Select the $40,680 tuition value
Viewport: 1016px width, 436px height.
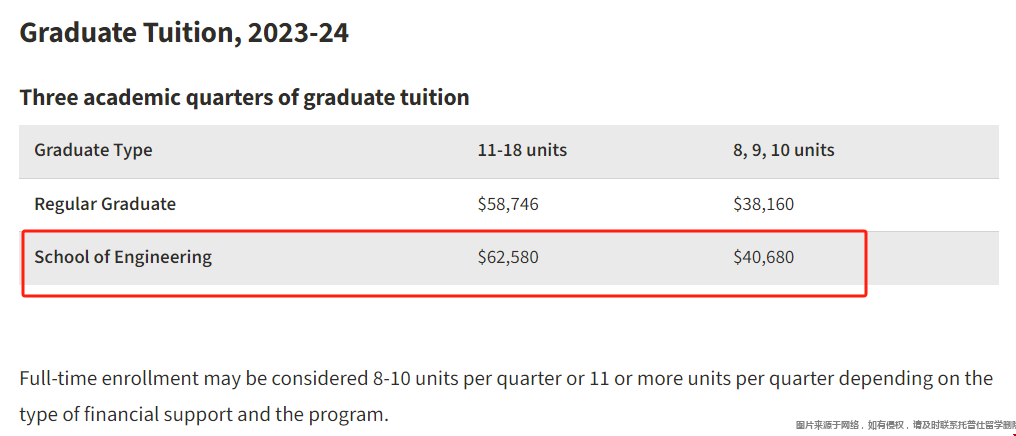coord(763,258)
